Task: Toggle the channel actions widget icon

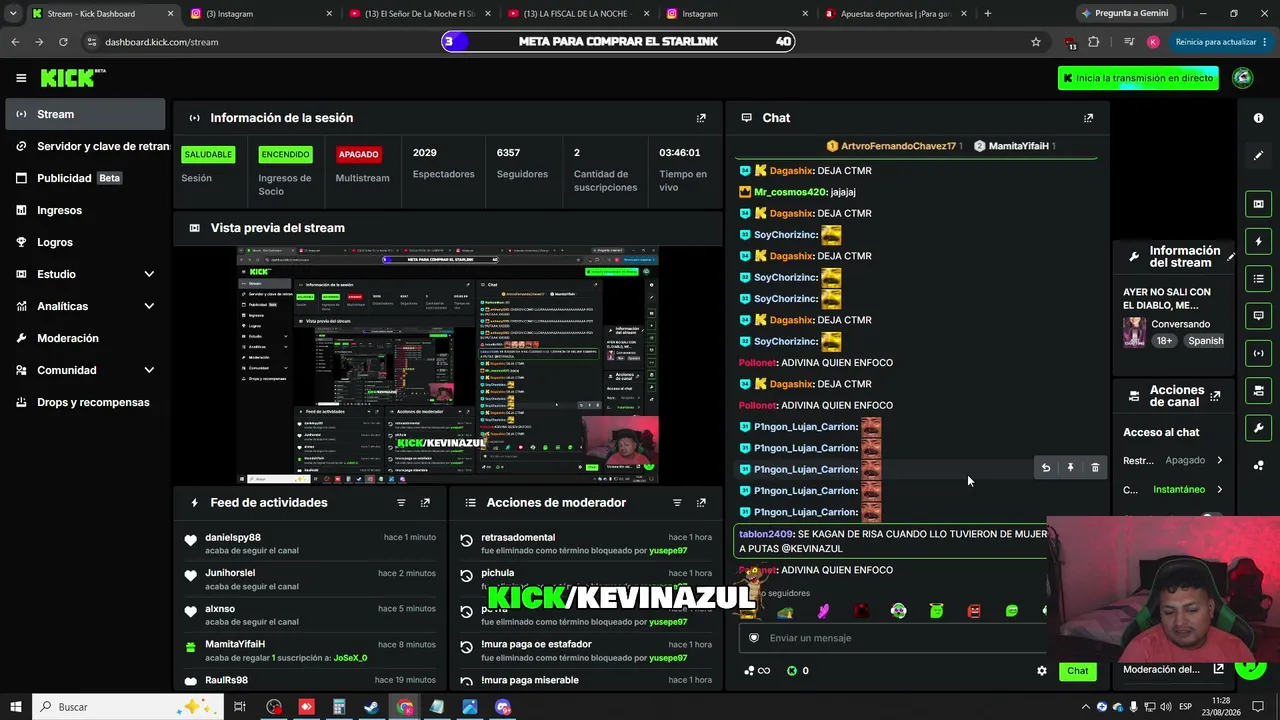Action: pyautogui.click(x=1259, y=390)
